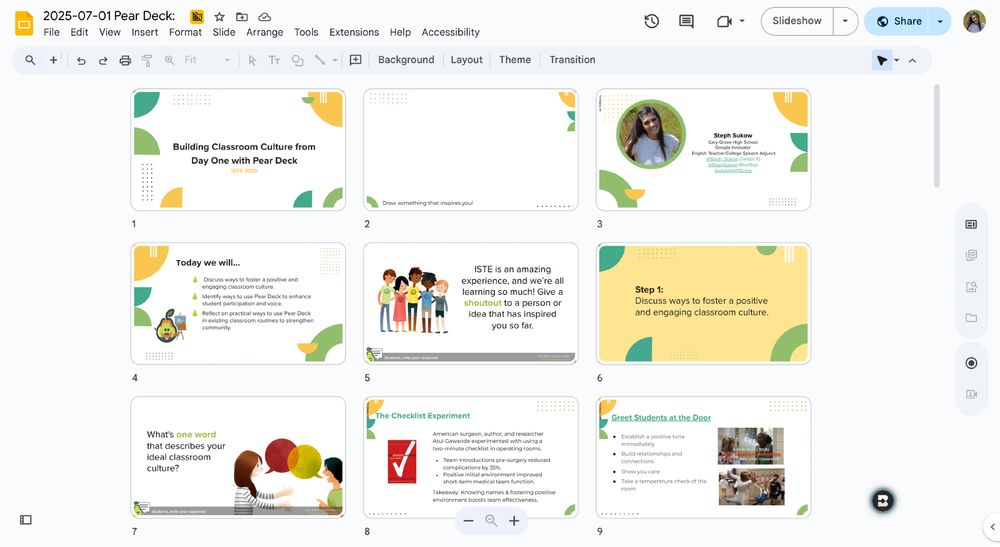Click the video camera icon below record

(x=971, y=395)
